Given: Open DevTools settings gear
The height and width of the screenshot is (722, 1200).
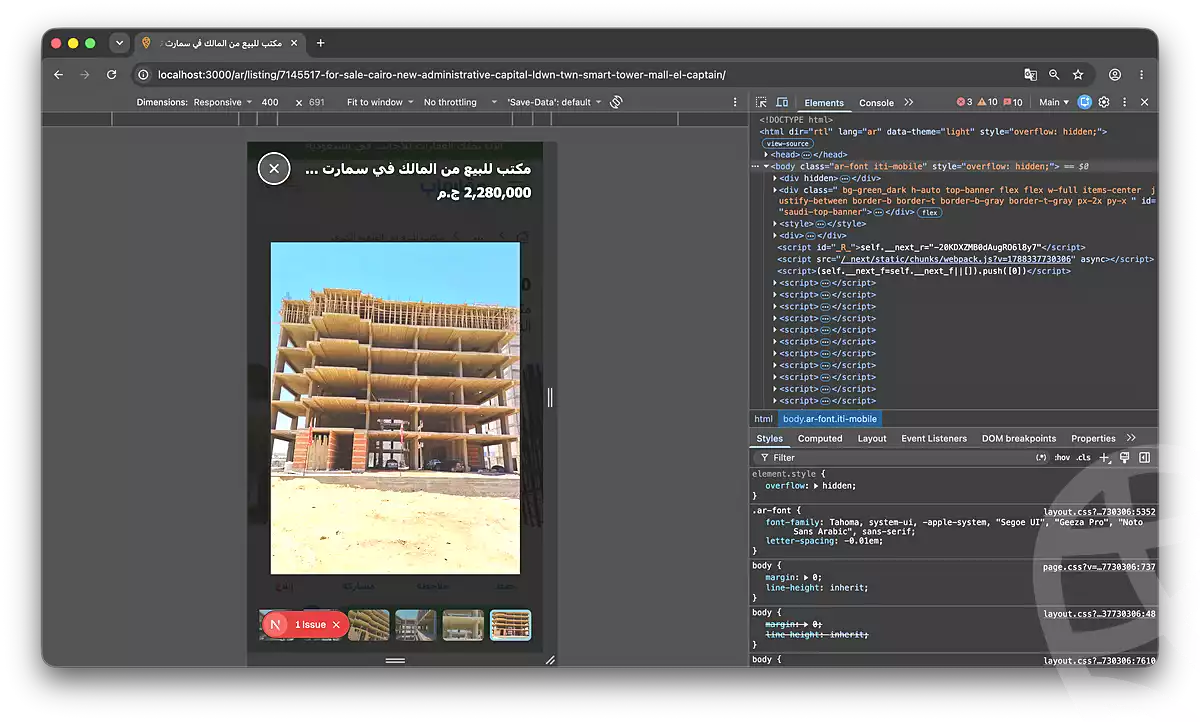Looking at the screenshot, I should [1104, 102].
